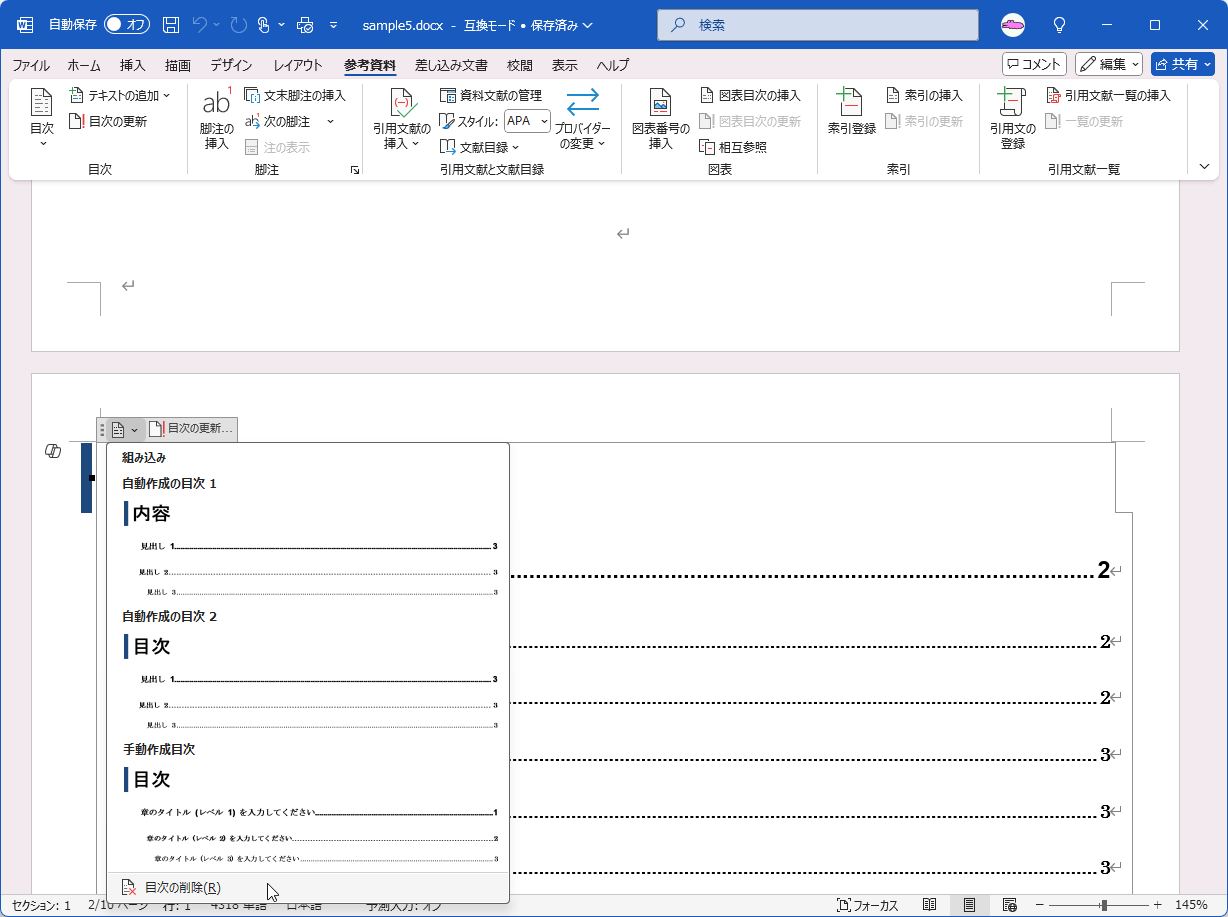The height and width of the screenshot is (917, 1228).
Task: Switch to read mode view icon
Action: tap(929, 905)
